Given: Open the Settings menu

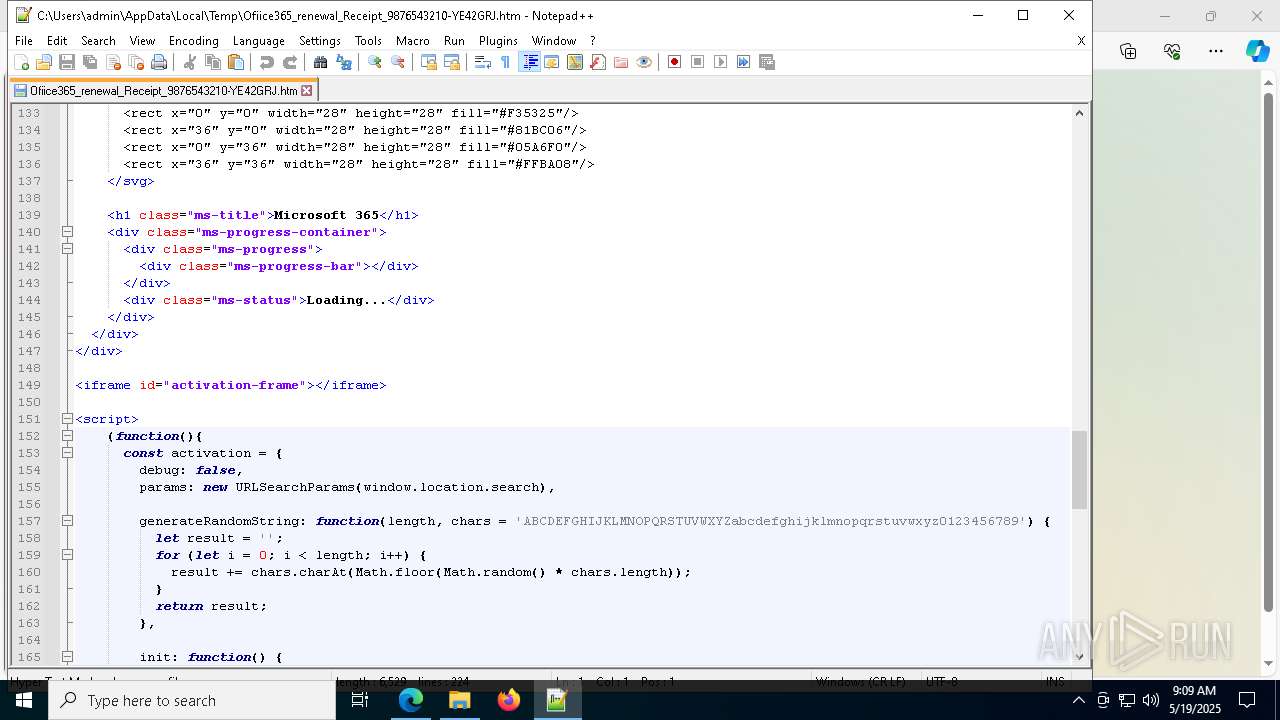Looking at the screenshot, I should pyautogui.click(x=320, y=41).
